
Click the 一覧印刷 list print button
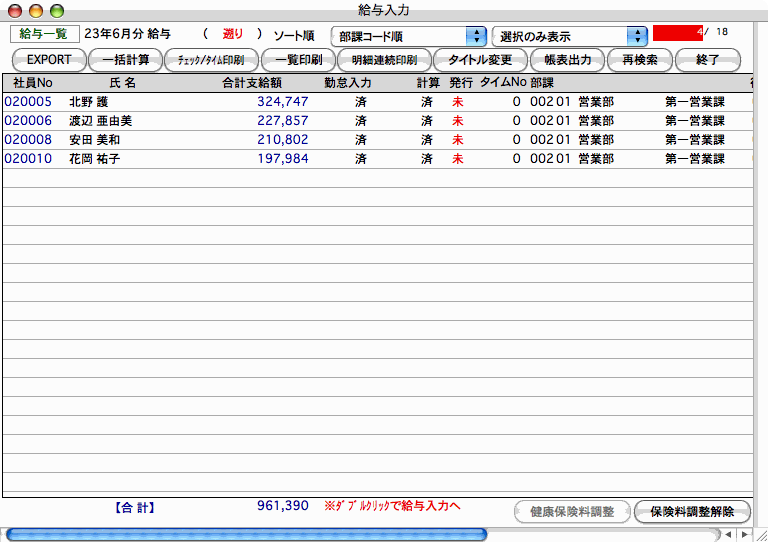(x=298, y=60)
